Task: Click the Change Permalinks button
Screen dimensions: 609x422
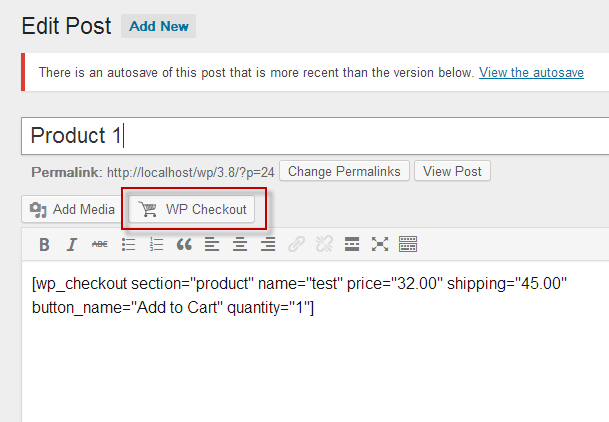Action: 344,171
